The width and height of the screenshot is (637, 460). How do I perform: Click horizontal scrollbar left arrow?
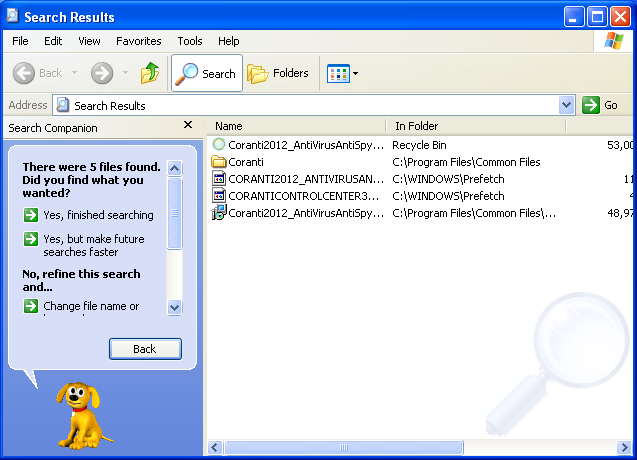215,447
